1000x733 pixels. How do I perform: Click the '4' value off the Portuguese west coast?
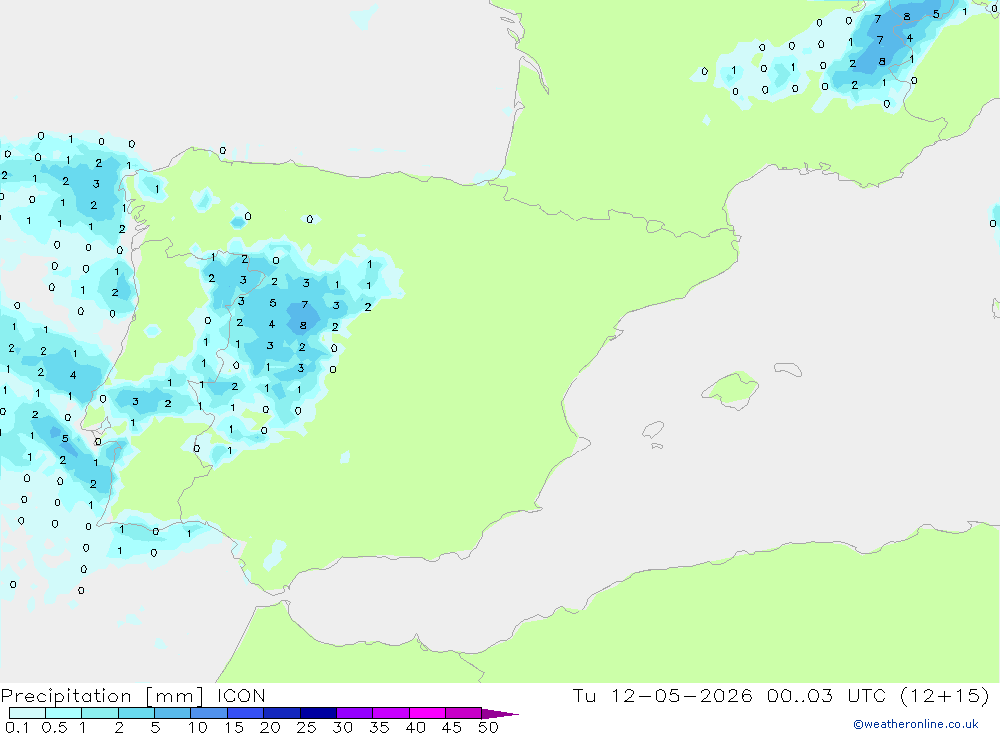tap(73, 375)
